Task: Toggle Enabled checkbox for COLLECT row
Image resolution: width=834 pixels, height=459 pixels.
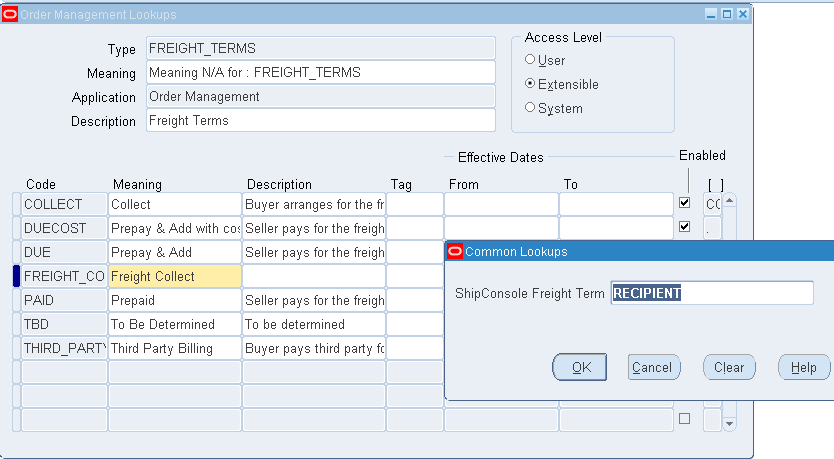Action: [685, 203]
